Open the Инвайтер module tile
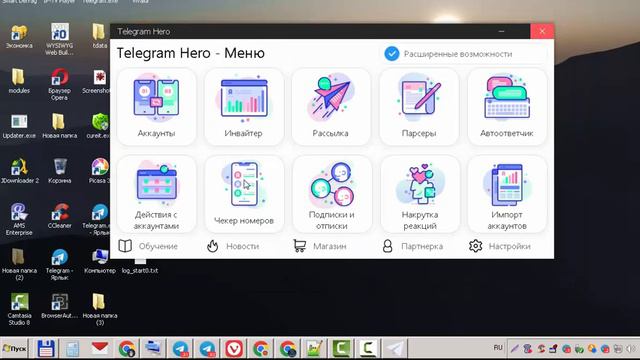Viewport: 640px width, 360px height. point(244,107)
